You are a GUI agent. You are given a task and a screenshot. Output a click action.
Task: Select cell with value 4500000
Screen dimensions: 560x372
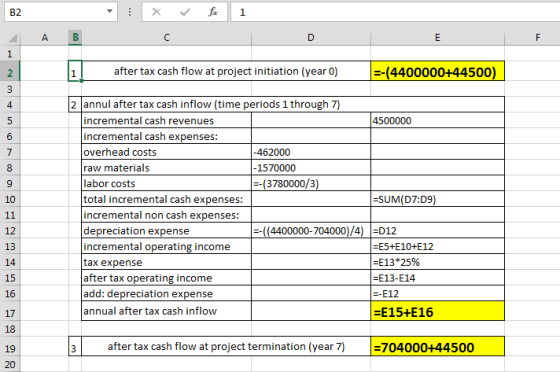(x=438, y=120)
